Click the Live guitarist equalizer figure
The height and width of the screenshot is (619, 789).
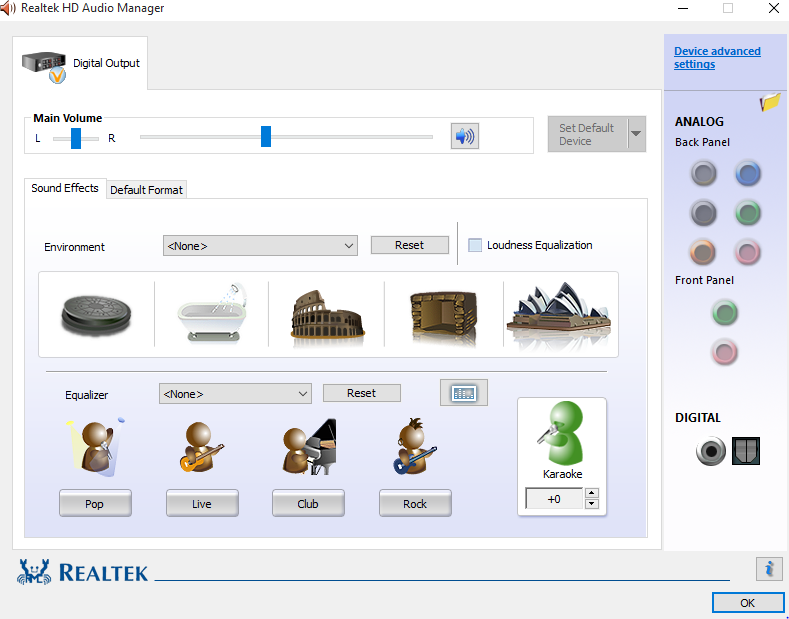[x=201, y=447]
